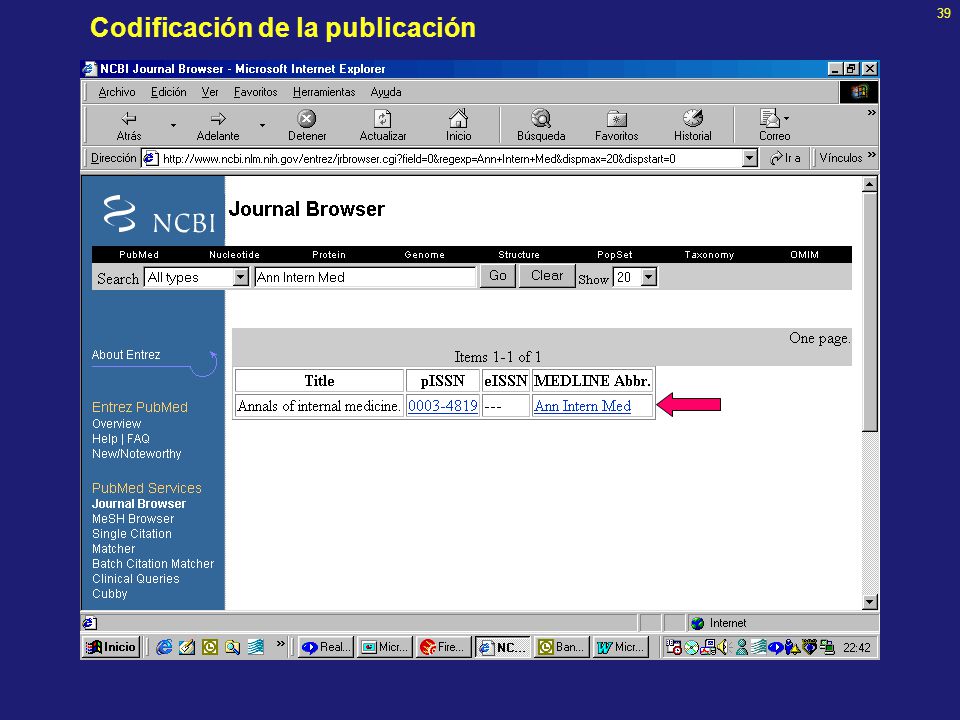
Task: Switch to the OMIM database tab
Action: tap(804, 255)
